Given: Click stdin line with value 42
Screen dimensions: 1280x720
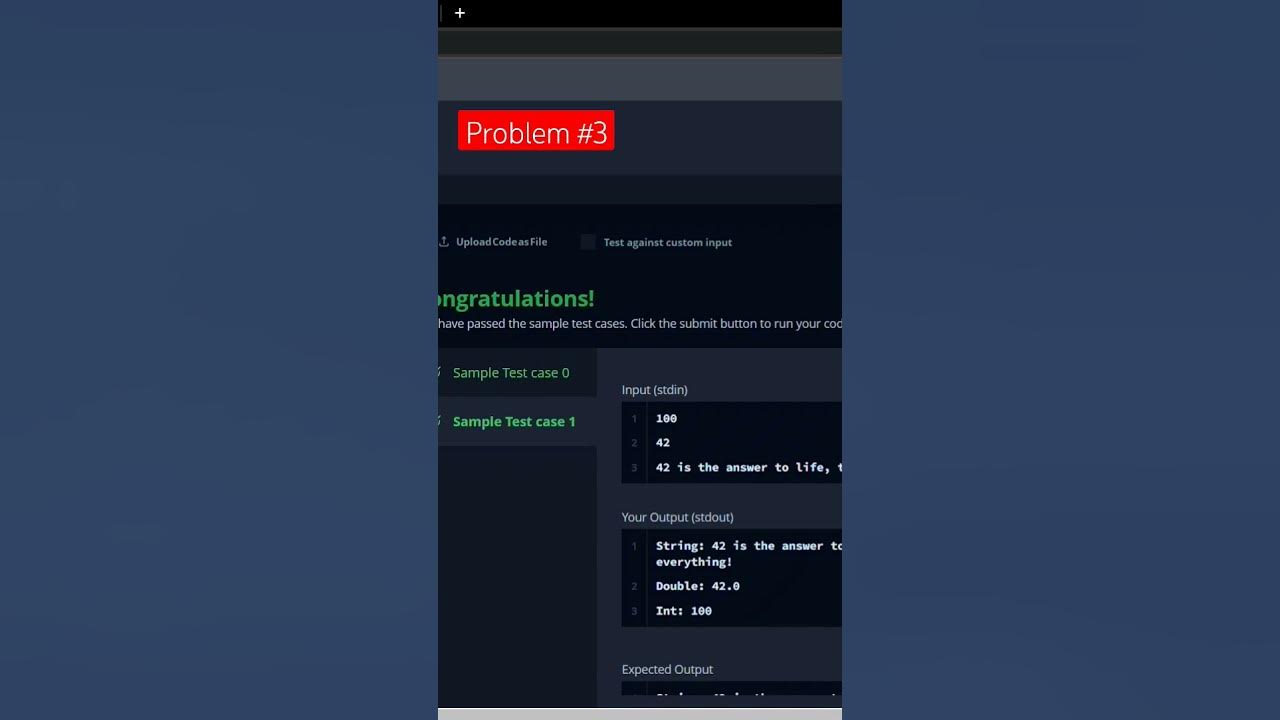Looking at the screenshot, I should click(663, 443).
